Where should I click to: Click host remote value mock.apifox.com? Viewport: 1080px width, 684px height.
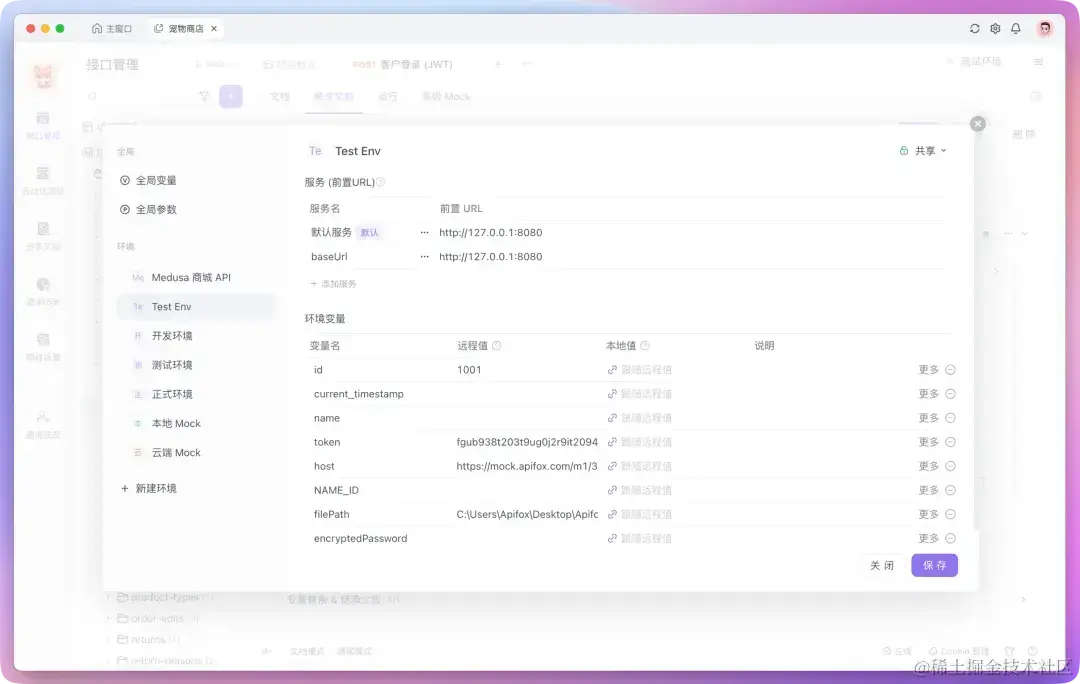point(527,466)
